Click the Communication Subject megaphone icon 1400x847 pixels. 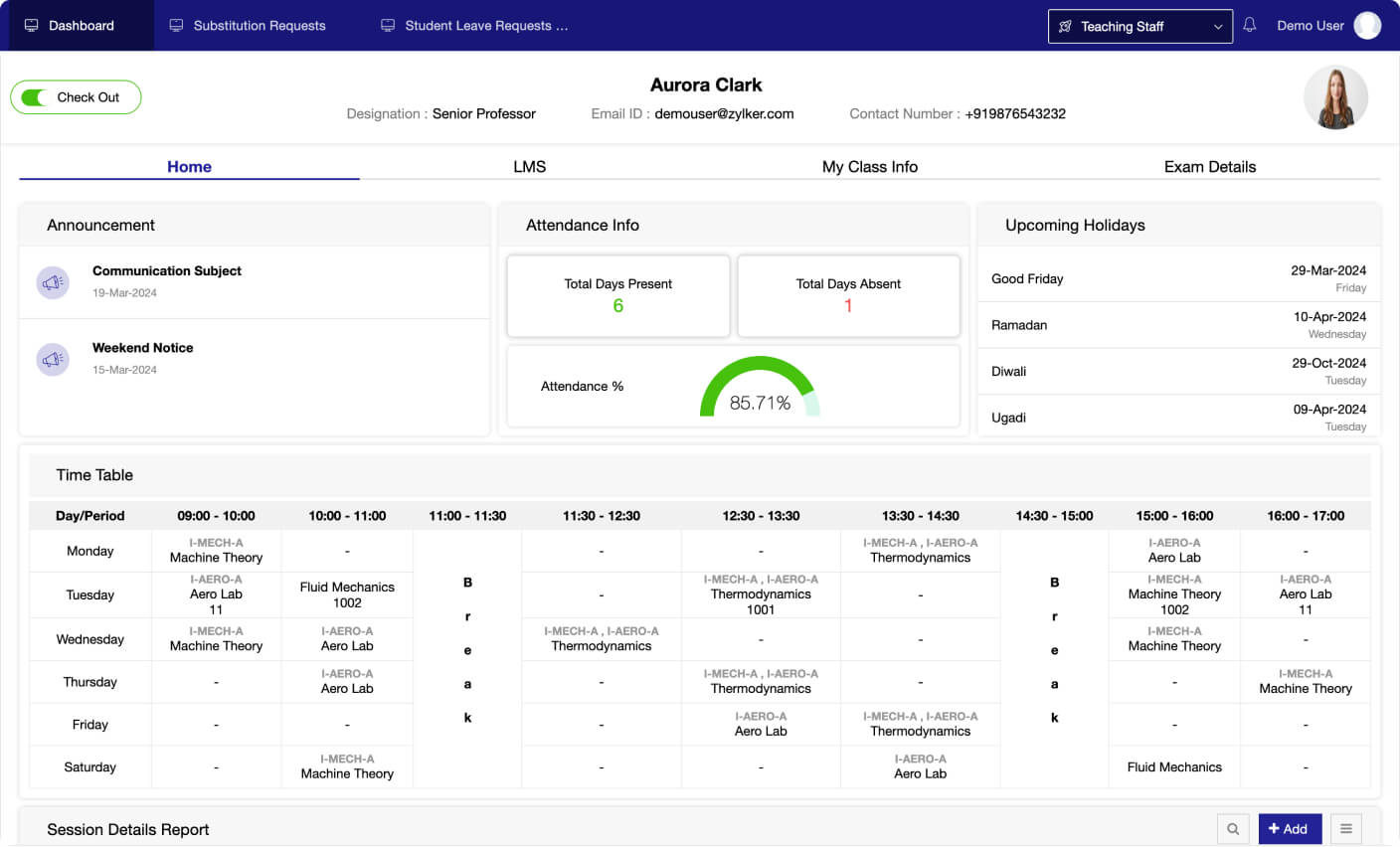53,282
